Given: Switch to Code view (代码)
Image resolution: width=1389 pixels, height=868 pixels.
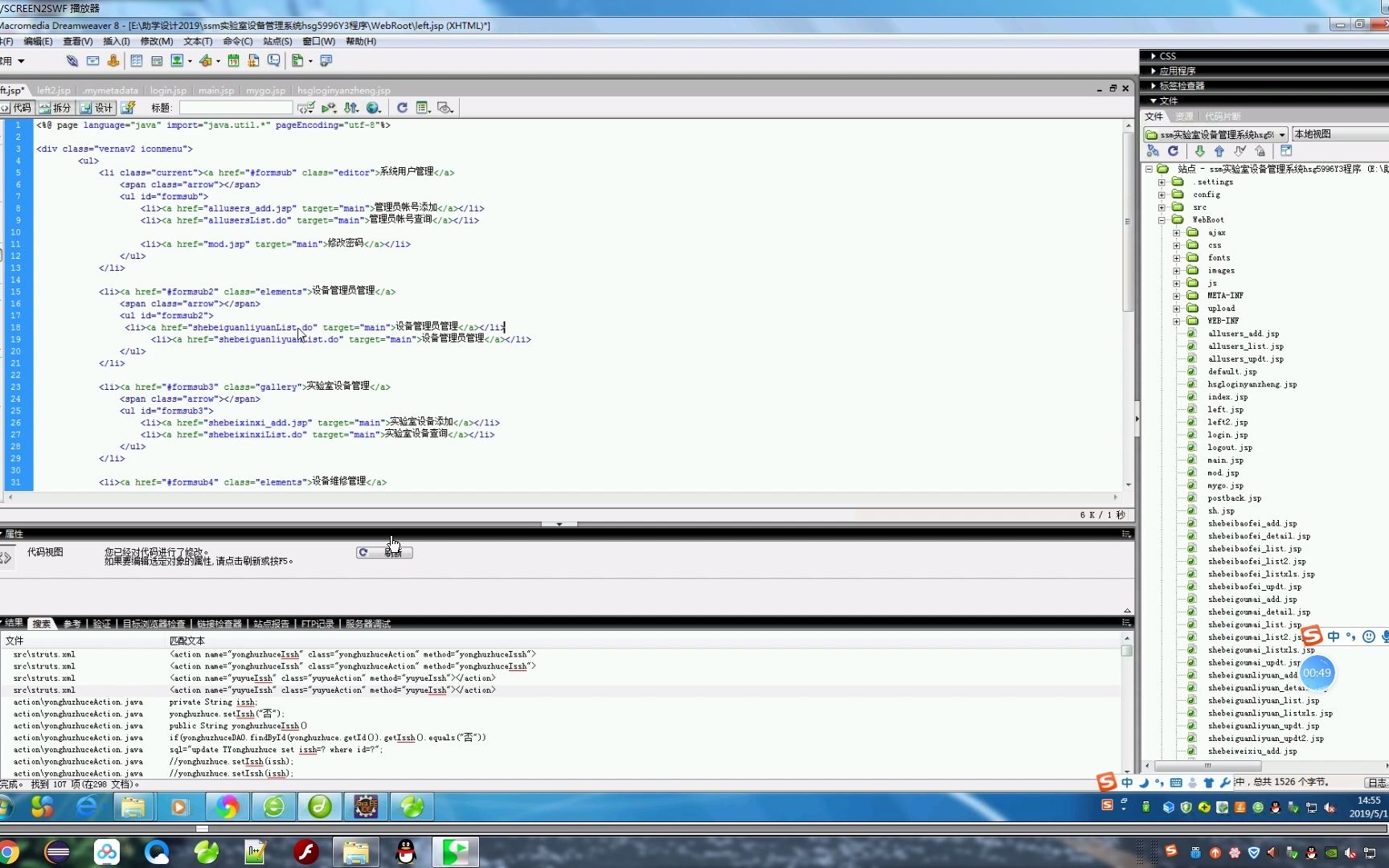Looking at the screenshot, I should [16, 108].
